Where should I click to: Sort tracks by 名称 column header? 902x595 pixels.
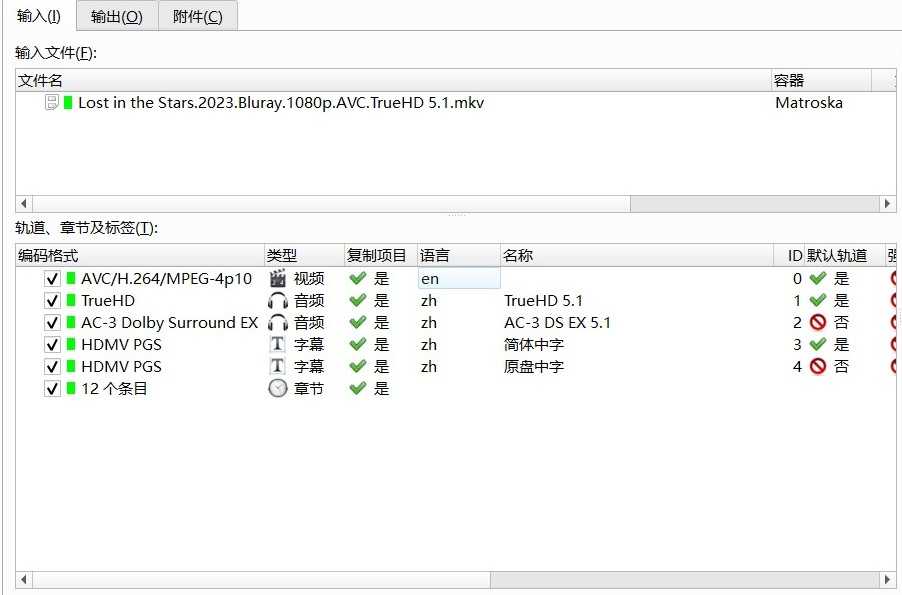pyautogui.click(x=637, y=255)
